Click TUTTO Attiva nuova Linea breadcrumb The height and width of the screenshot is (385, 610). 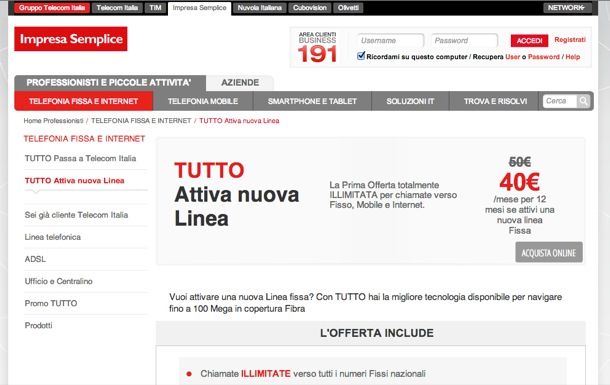point(239,121)
